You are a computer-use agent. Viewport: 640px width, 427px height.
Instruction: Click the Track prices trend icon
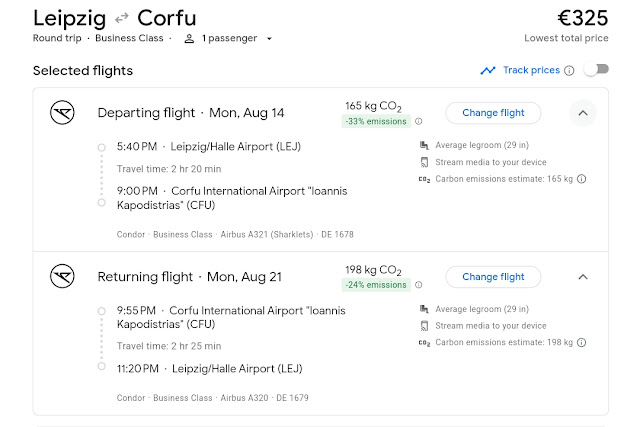[x=488, y=70]
